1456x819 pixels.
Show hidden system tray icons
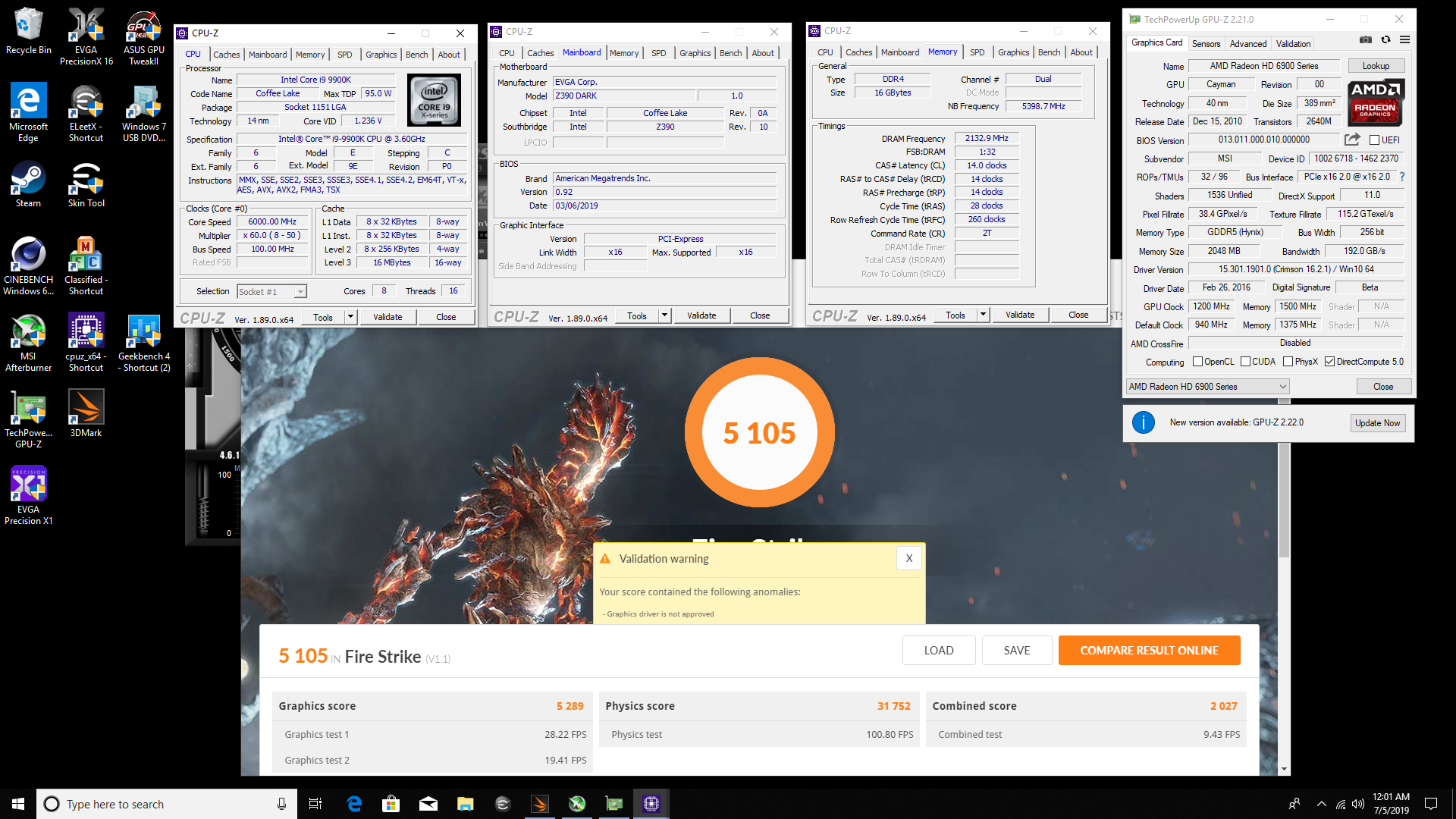coord(1322,804)
